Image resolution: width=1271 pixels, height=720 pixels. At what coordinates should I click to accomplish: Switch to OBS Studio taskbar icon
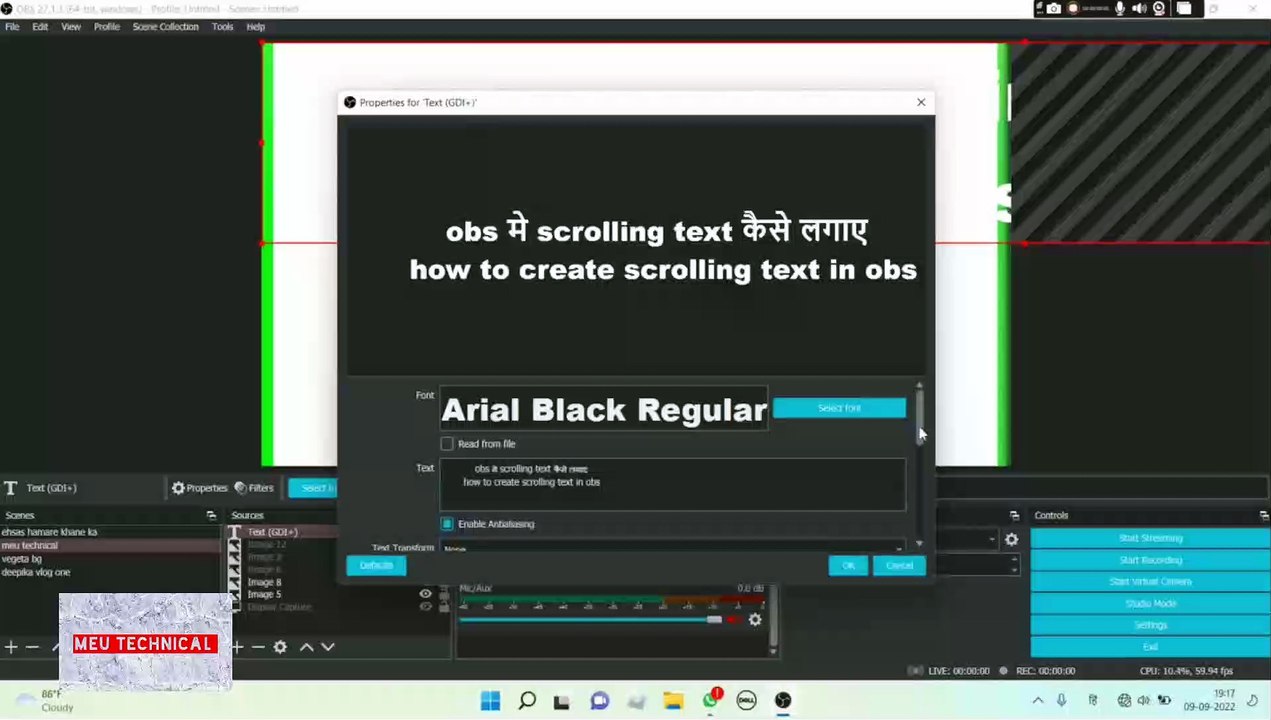click(x=783, y=701)
